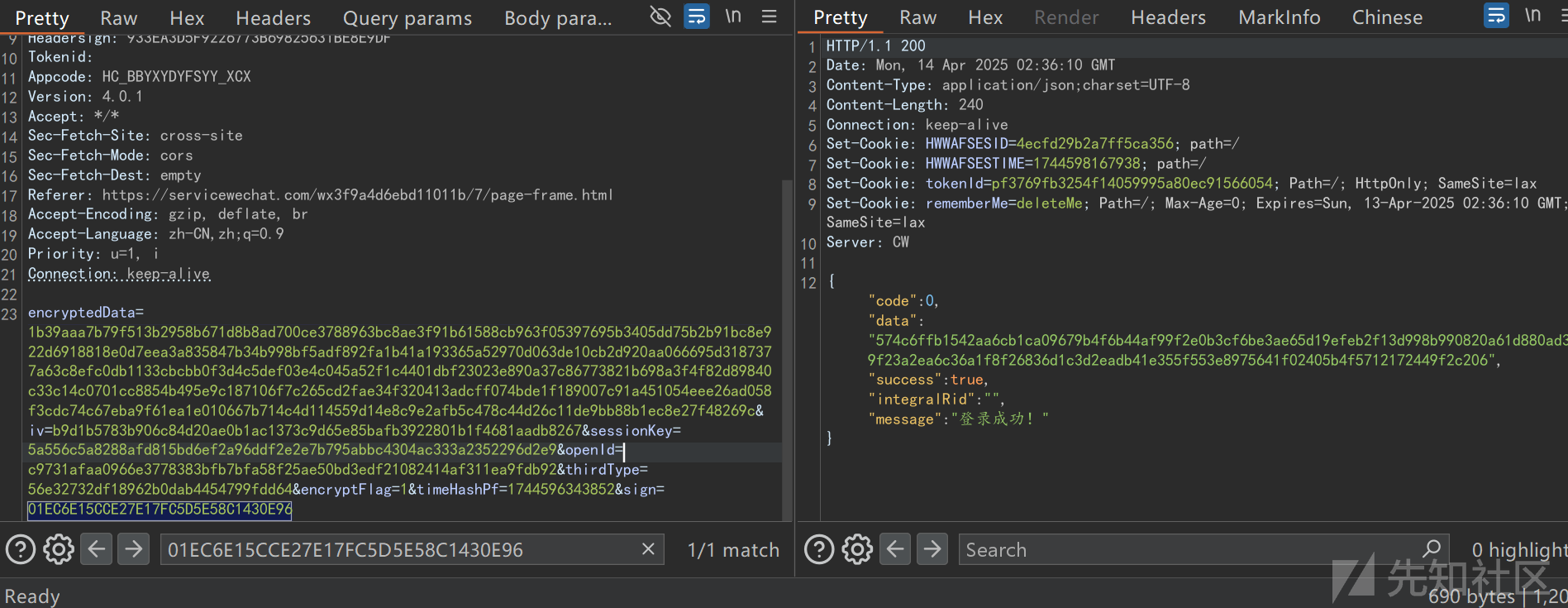The image size is (1568, 608).
Task: Open response Chinese tab
Action: (x=1388, y=17)
